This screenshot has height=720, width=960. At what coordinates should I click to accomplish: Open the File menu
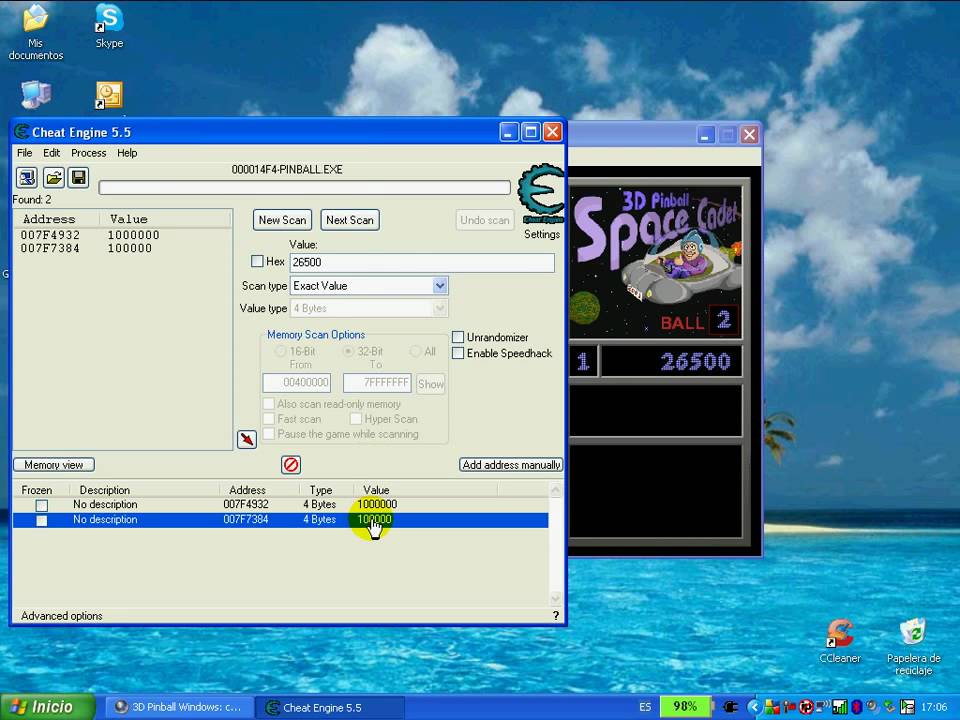click(x=24, y=153)
